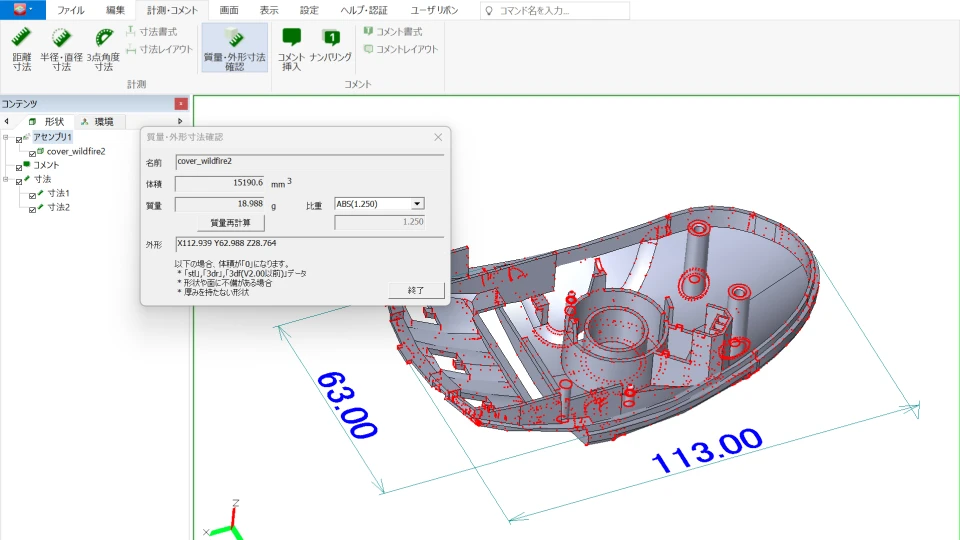Collapse the アセンブリ1 tree node
Viewport: 960px width, 540px height.
click(x=6, y=137)
